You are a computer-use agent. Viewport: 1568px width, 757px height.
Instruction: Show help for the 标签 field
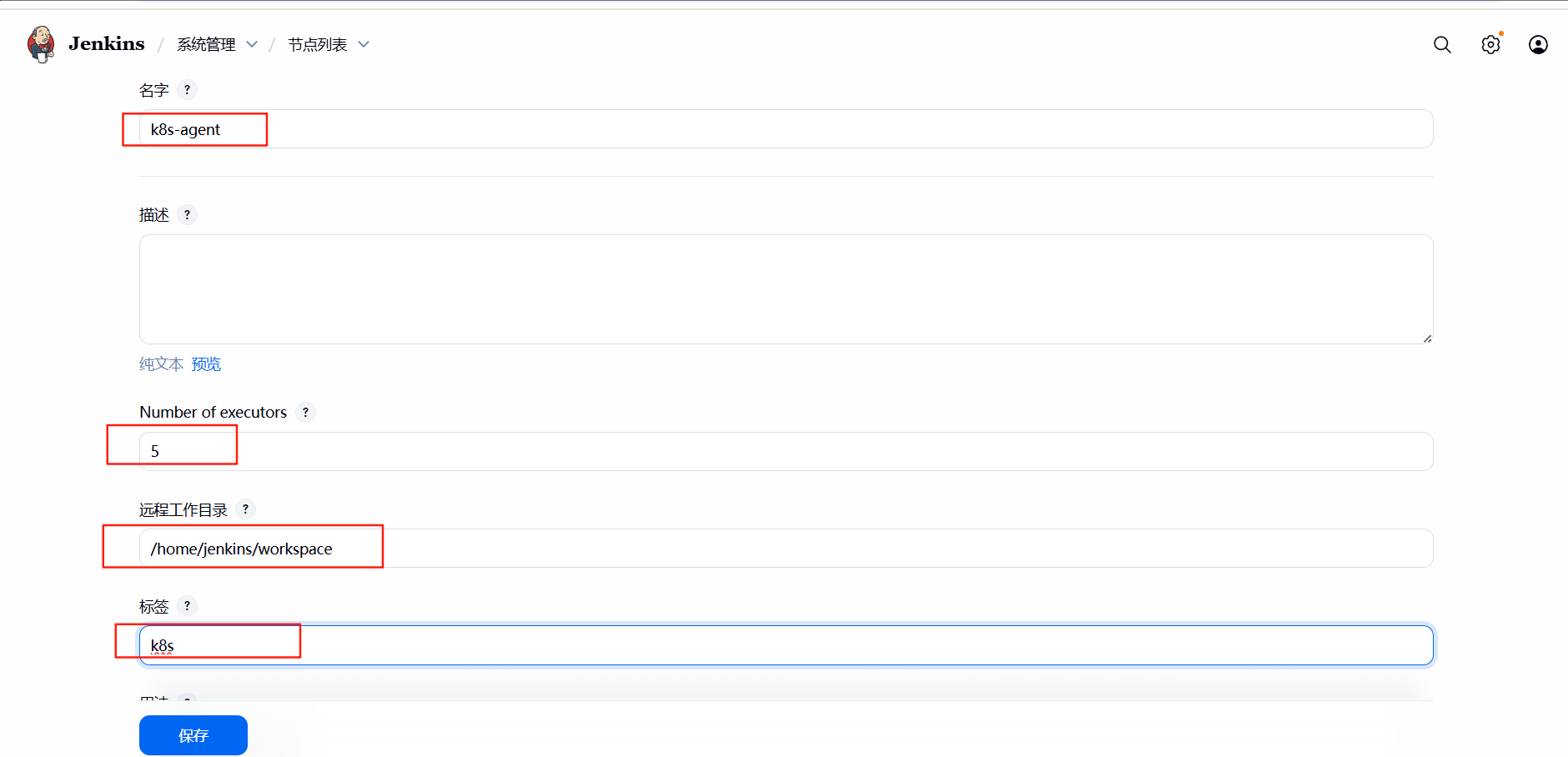[x=187, y=606]
